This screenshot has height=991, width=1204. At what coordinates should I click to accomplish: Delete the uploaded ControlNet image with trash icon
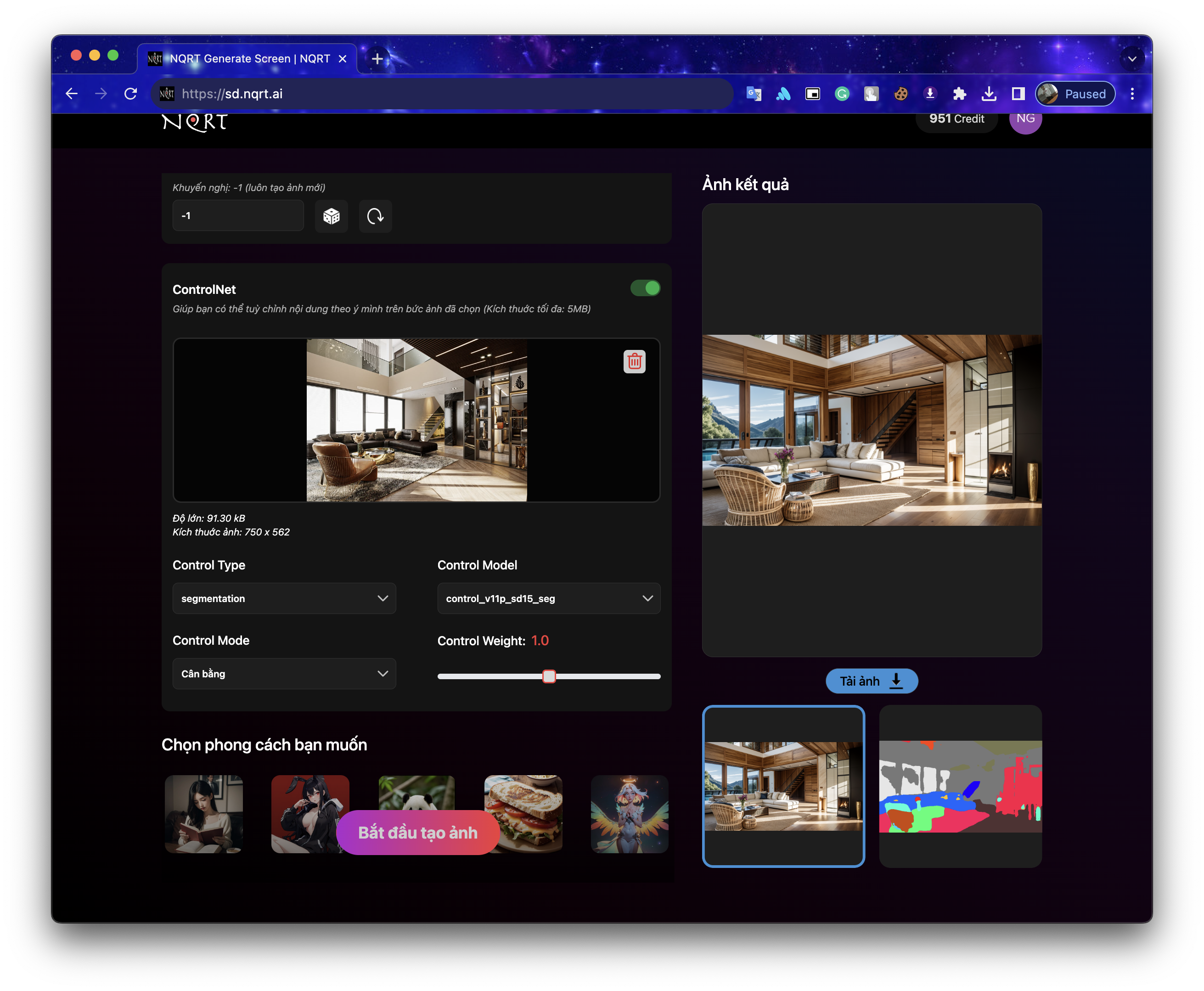tap(634, 361)
